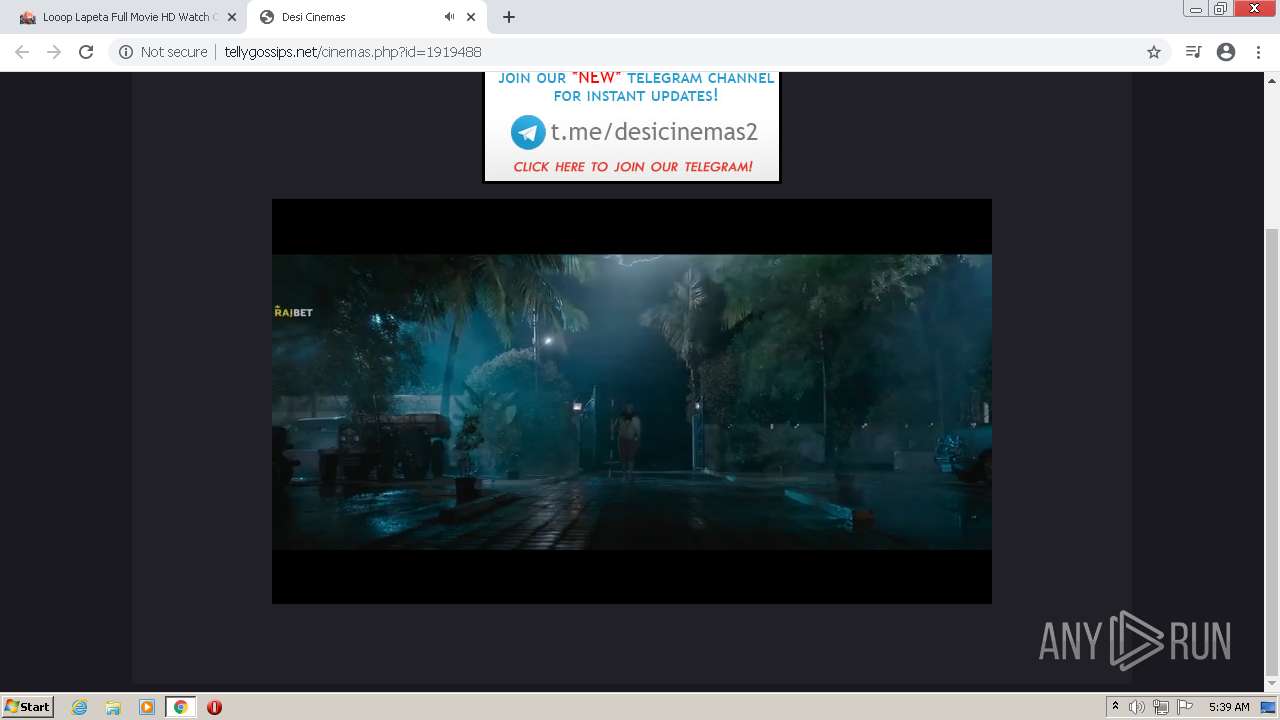This screenshot has width=1280, height=720.
Task: Open Chrome three-dot menu
Action: [1258, 52]
